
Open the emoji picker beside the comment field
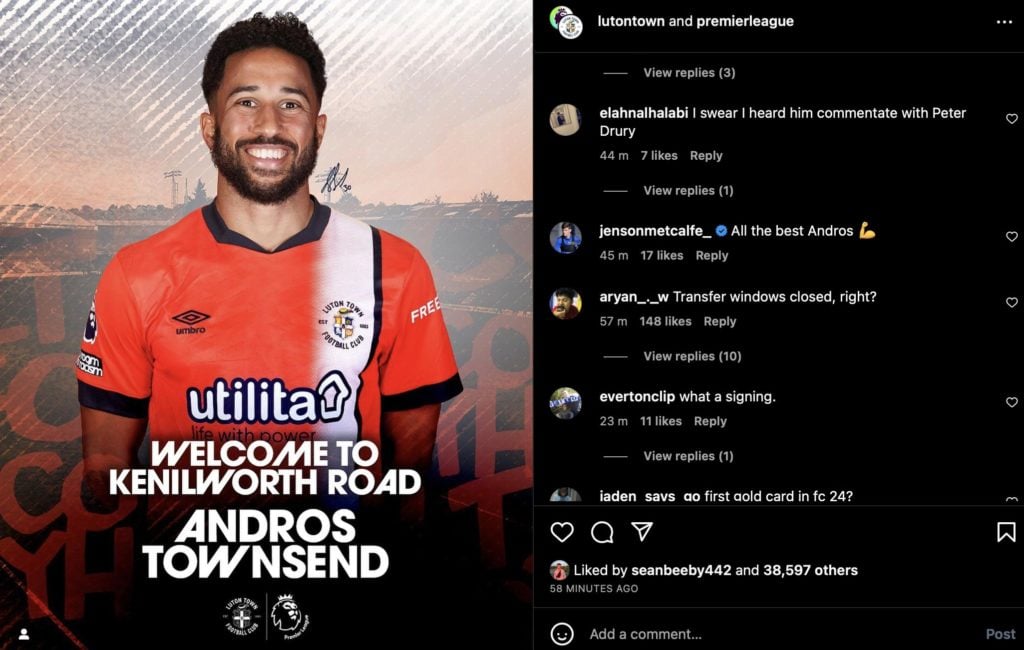(x=562, y=634)
